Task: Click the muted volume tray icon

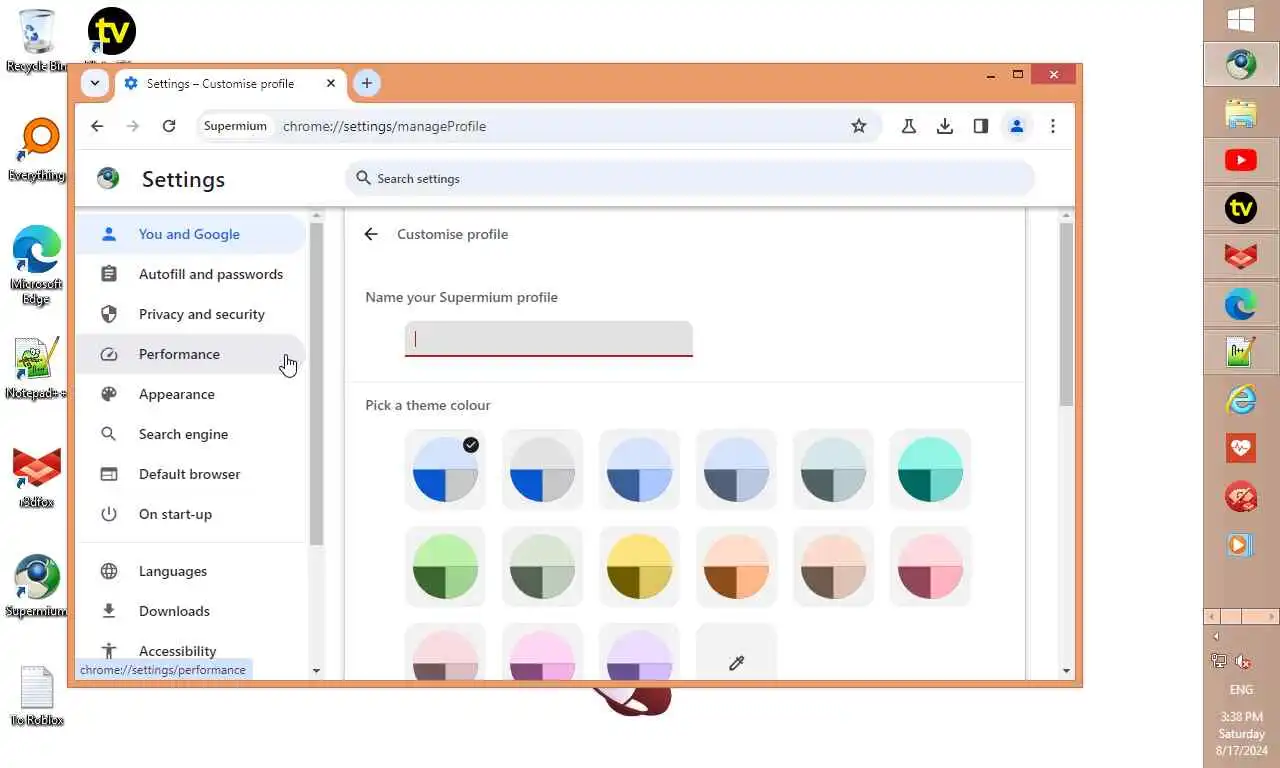Action: [1244, 662]
